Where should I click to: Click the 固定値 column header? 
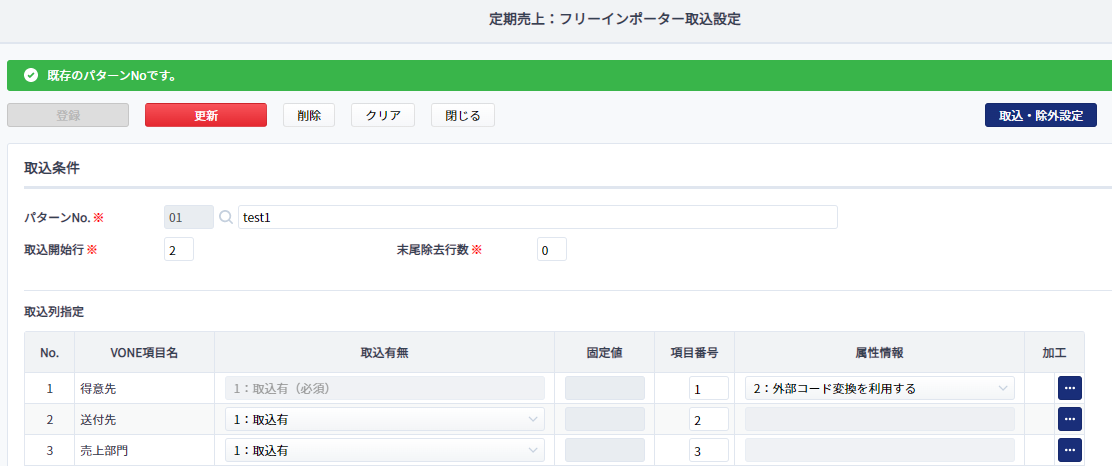pyautogui.click(x=604, y=353)
